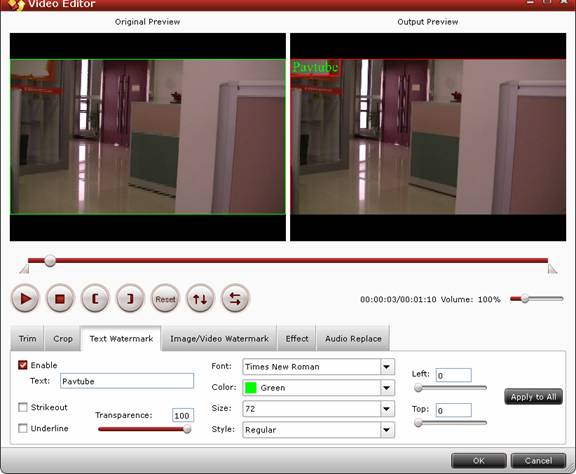Stop video playback

[60, 299]
